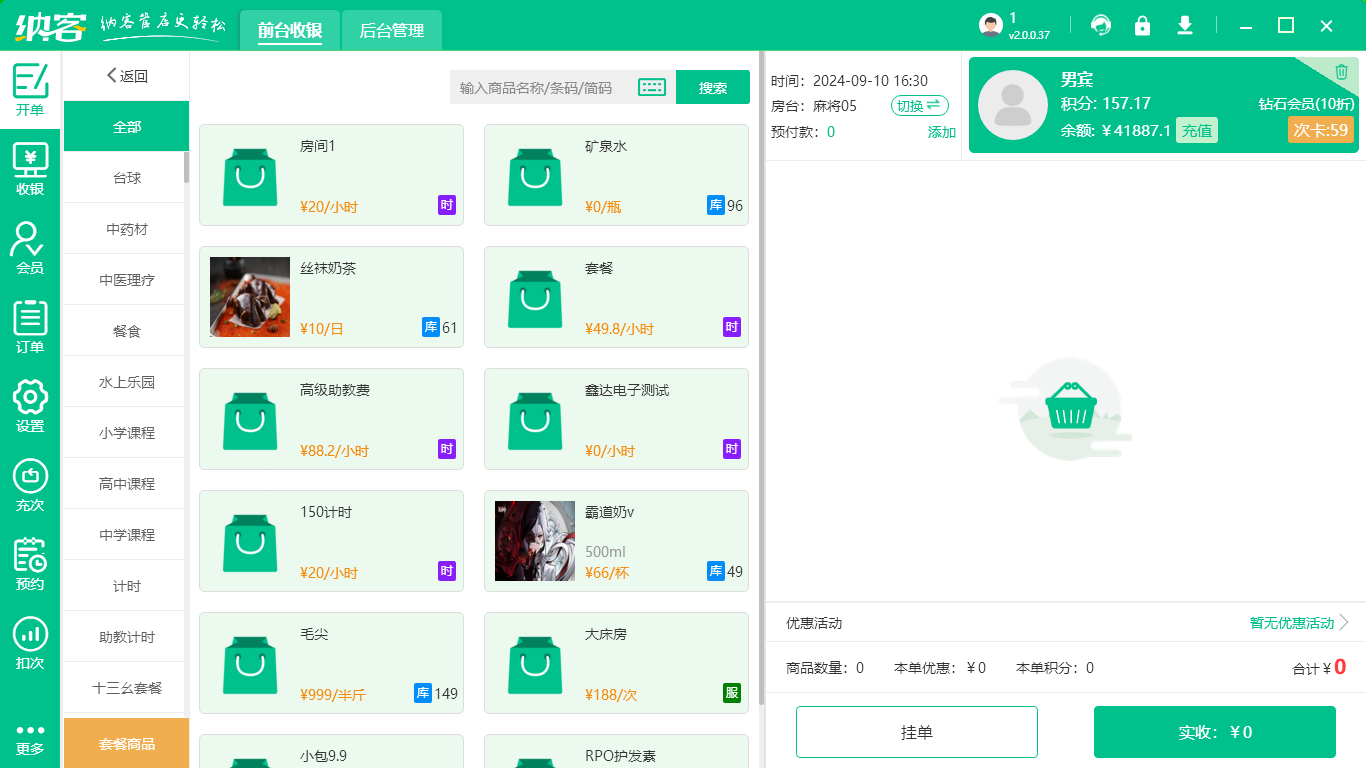Image resolution: width=1366 pixels, height=768 pixels.
Task: Click the lock icon in the title bar
Action: pyautogui.click(x=1142, y=24)
